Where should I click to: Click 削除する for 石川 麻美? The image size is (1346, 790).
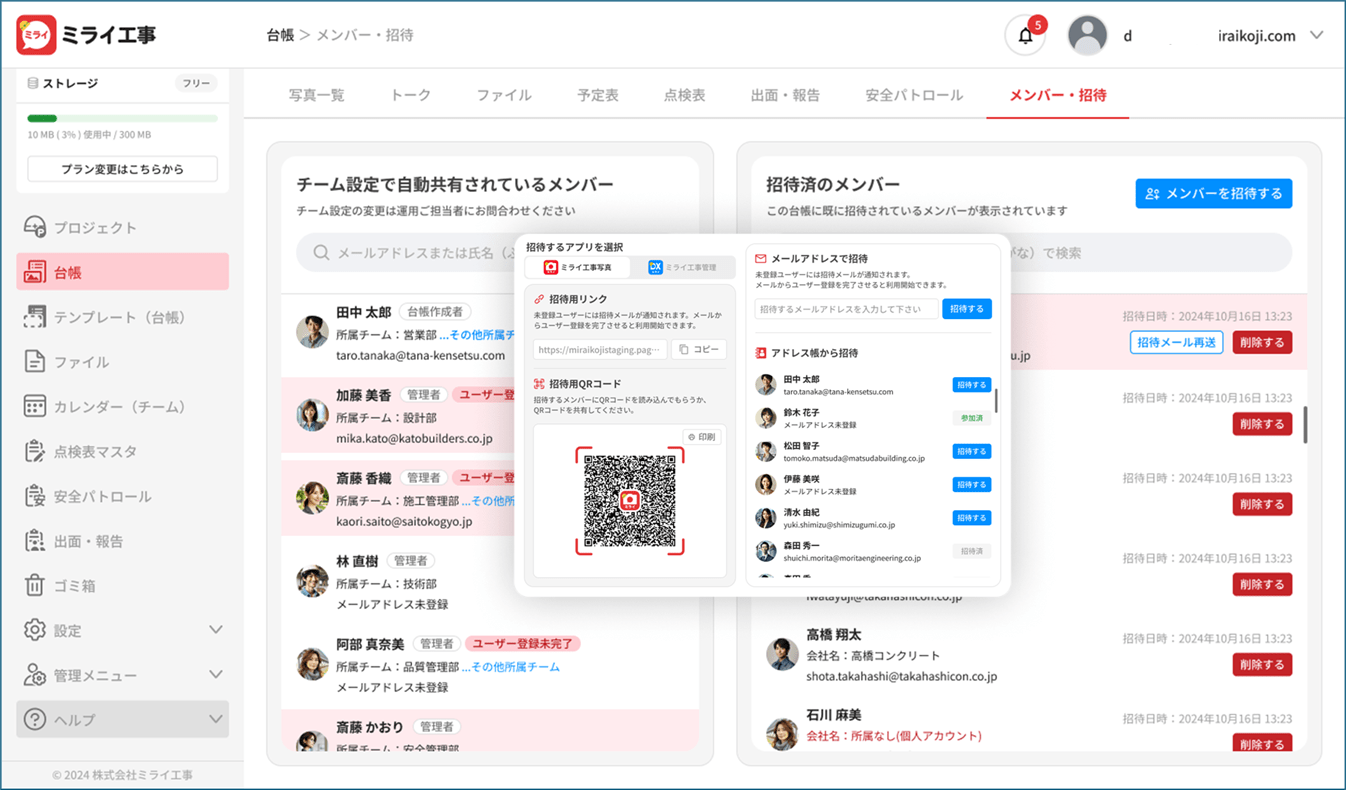[1262, 744]
